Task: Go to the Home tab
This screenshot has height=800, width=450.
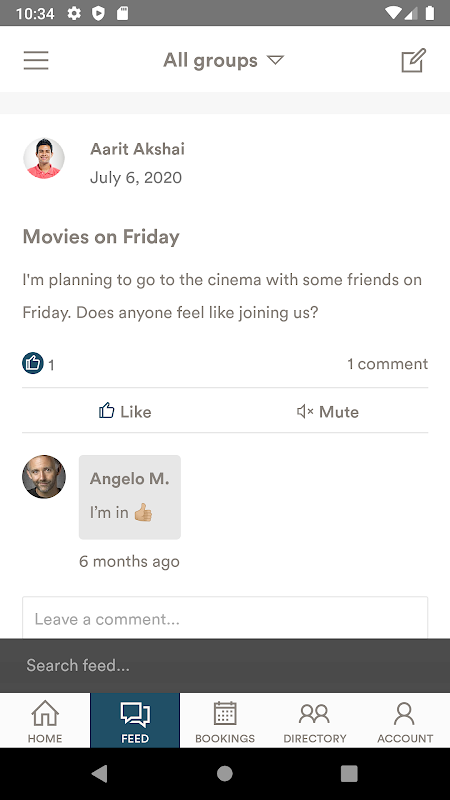Action: point(45,720)
